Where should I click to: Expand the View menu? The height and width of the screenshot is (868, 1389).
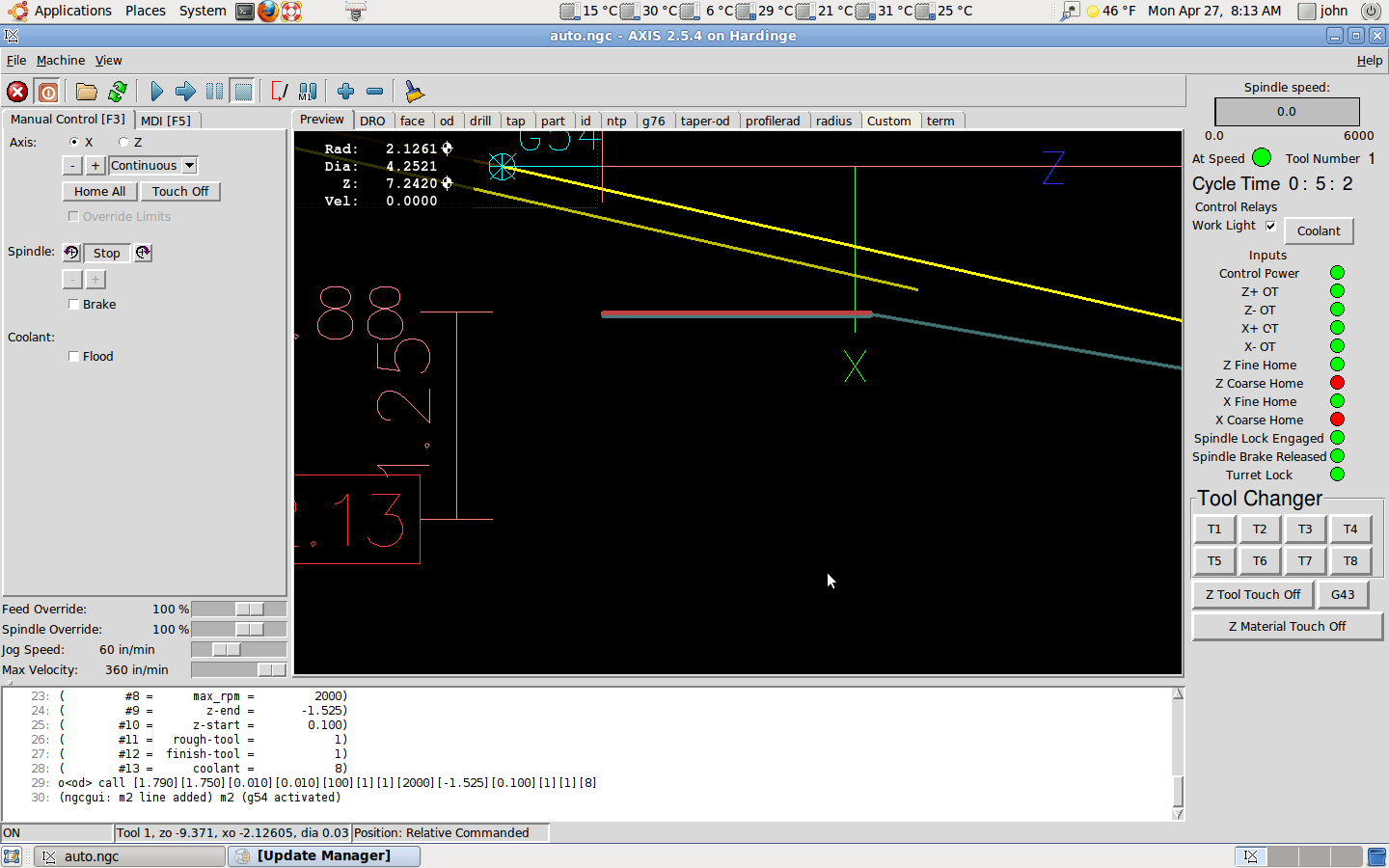pos(108,60)
